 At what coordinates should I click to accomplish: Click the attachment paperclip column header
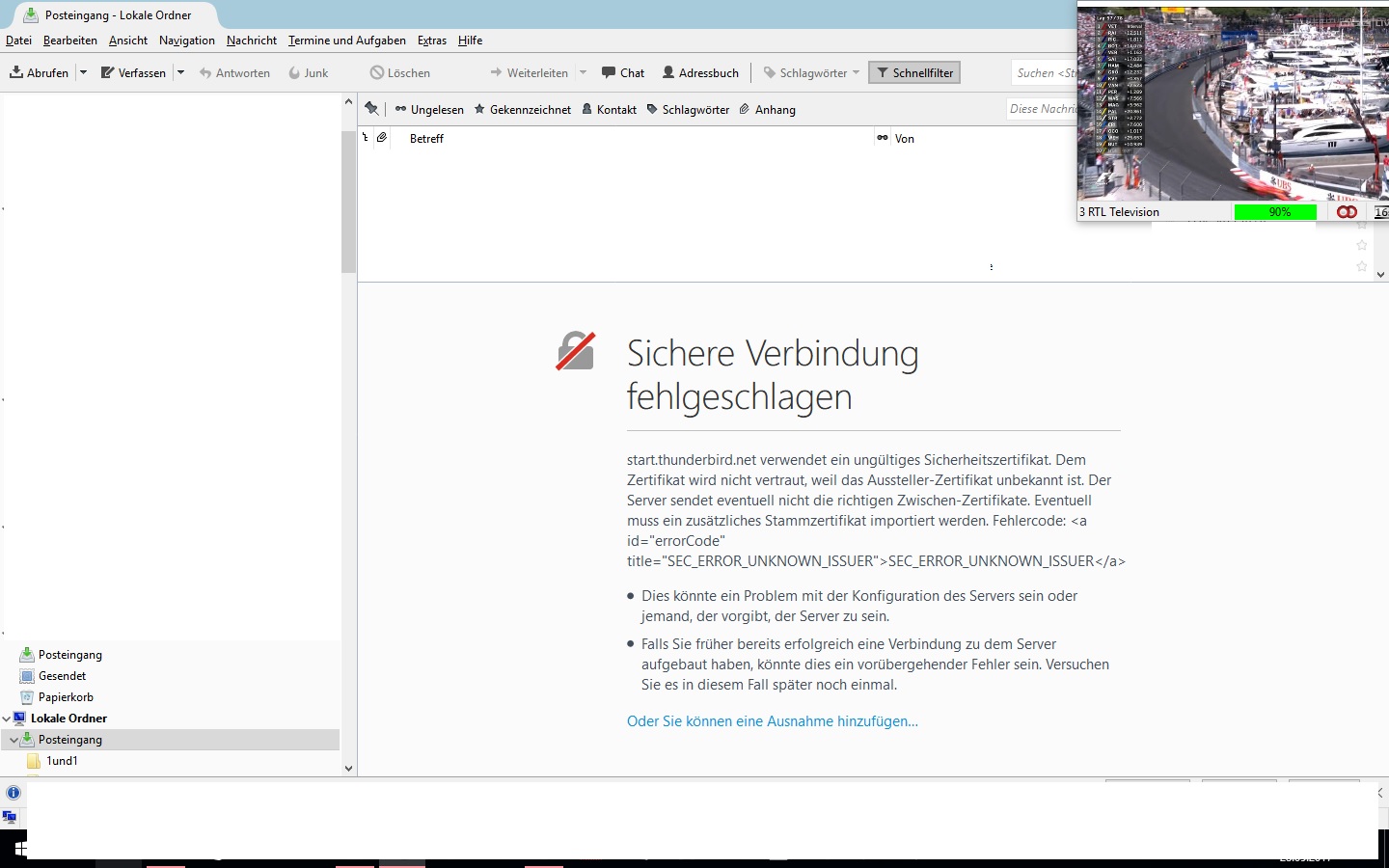coord(382,138)
